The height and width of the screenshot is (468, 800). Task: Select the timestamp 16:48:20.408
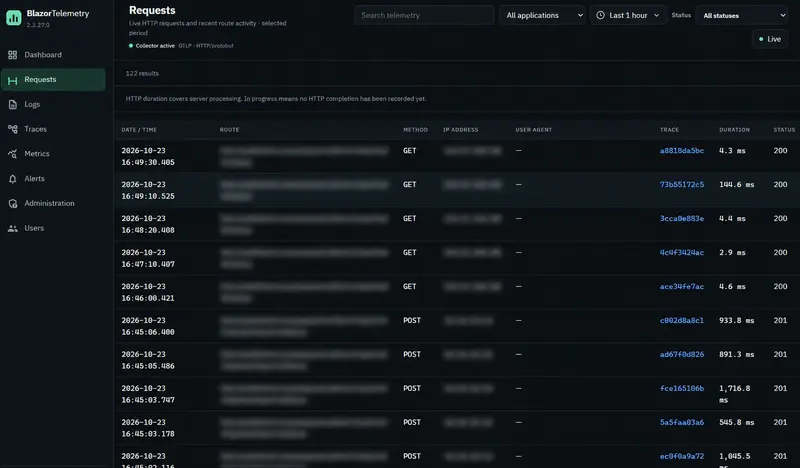point(148,230)
